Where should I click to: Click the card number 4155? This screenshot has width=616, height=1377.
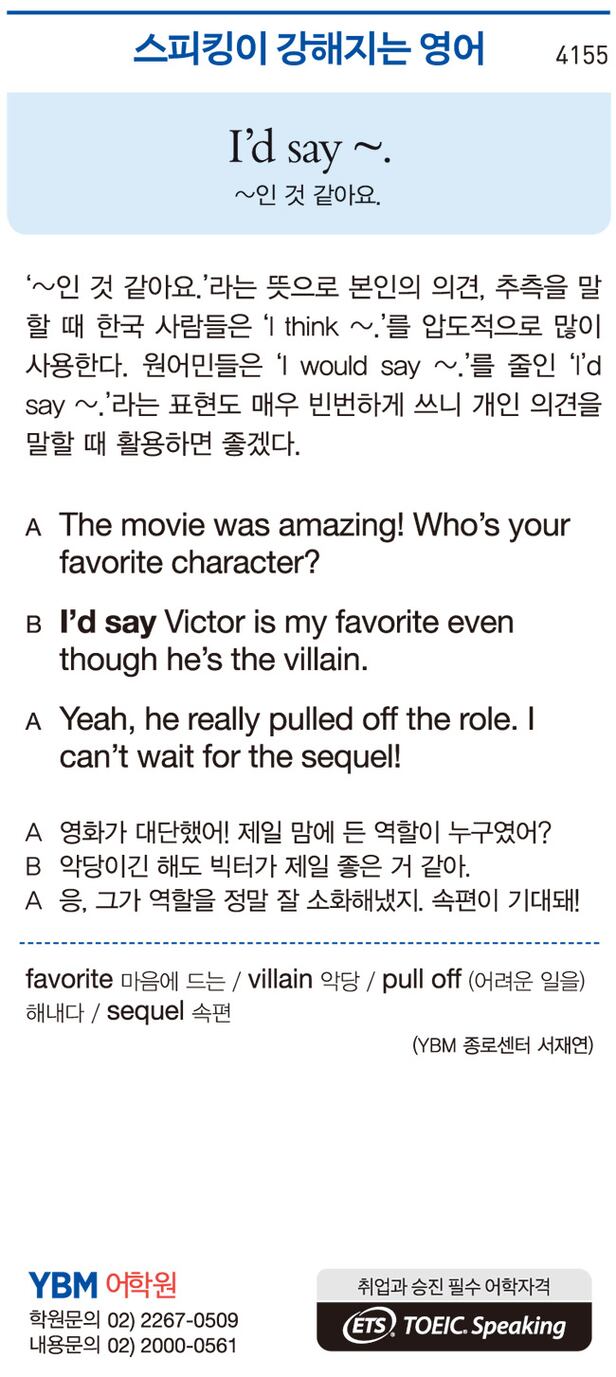click(581, 55)
